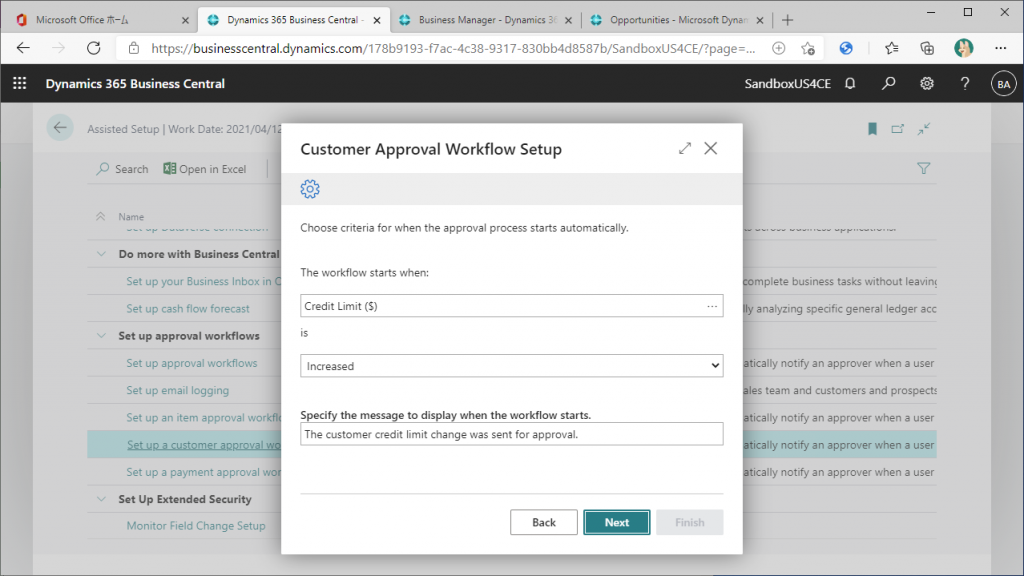1024x576 pixels.
Task: Click the Credit Limit ($) field box
Action: click(511, 306)
